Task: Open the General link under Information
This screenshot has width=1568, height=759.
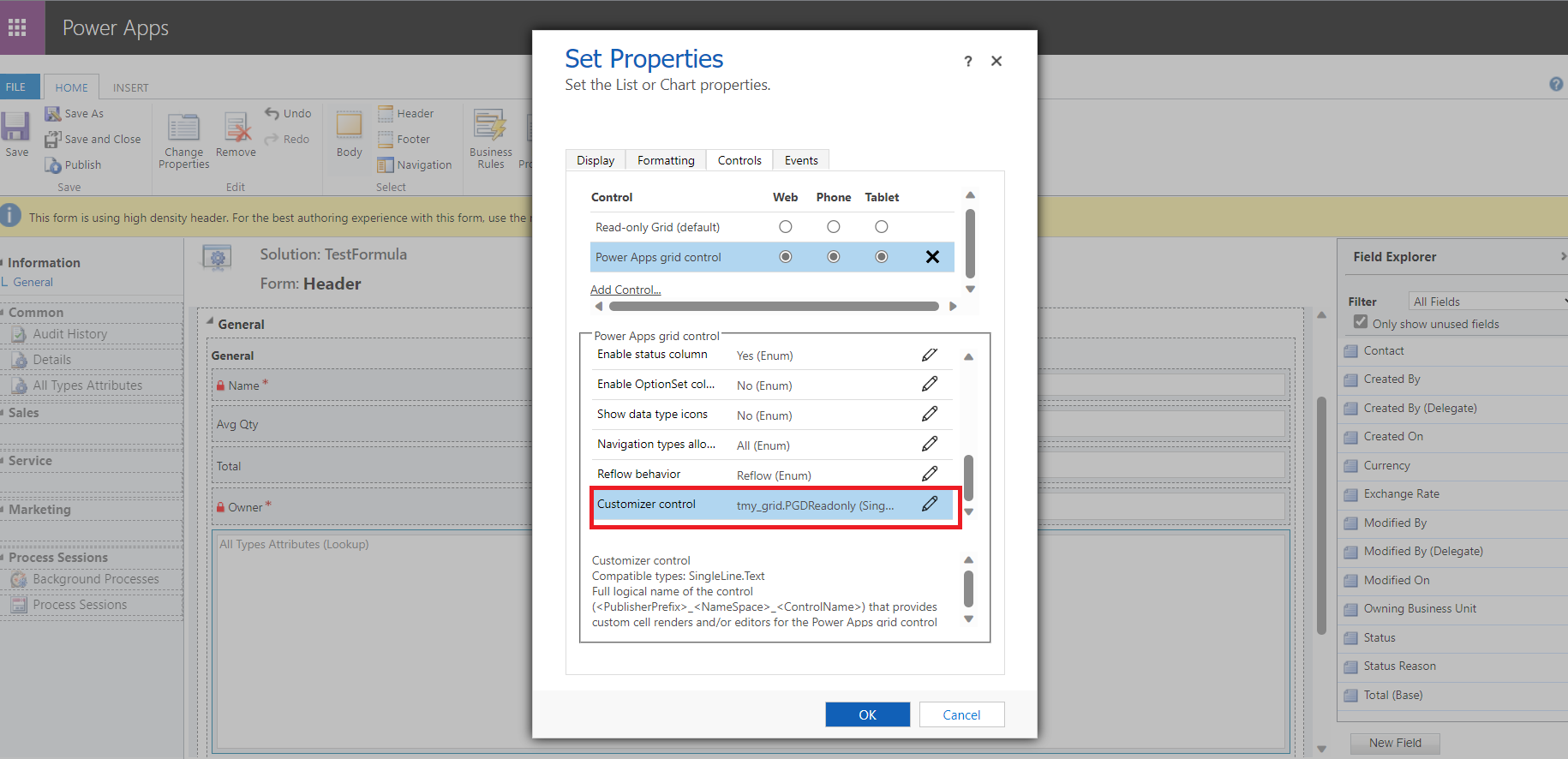Action: coord(33,282)
